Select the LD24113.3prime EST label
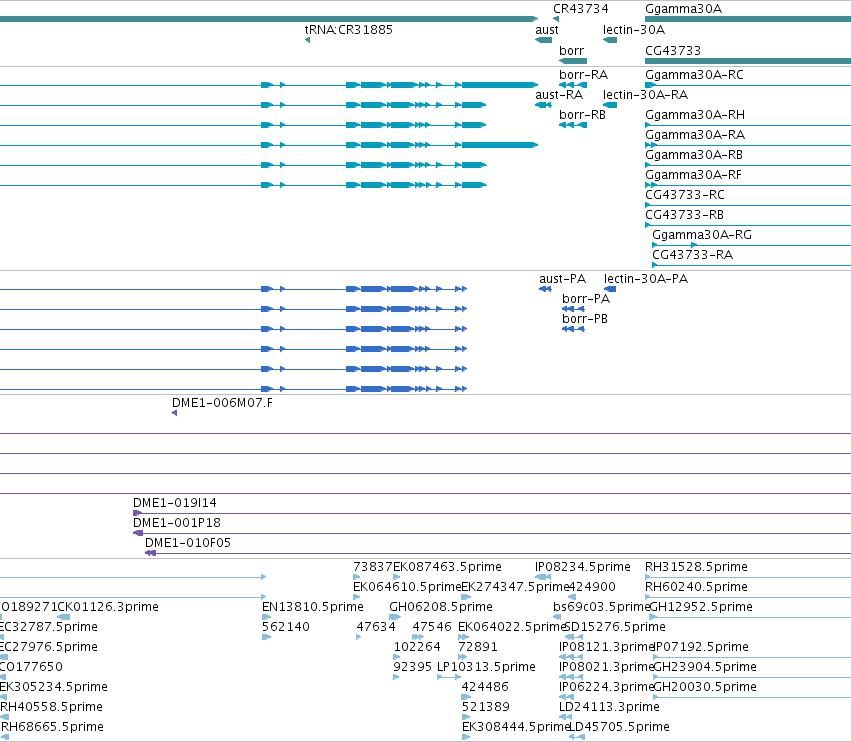The width and height of the screenshot is (851, 742). click(609, 707)
